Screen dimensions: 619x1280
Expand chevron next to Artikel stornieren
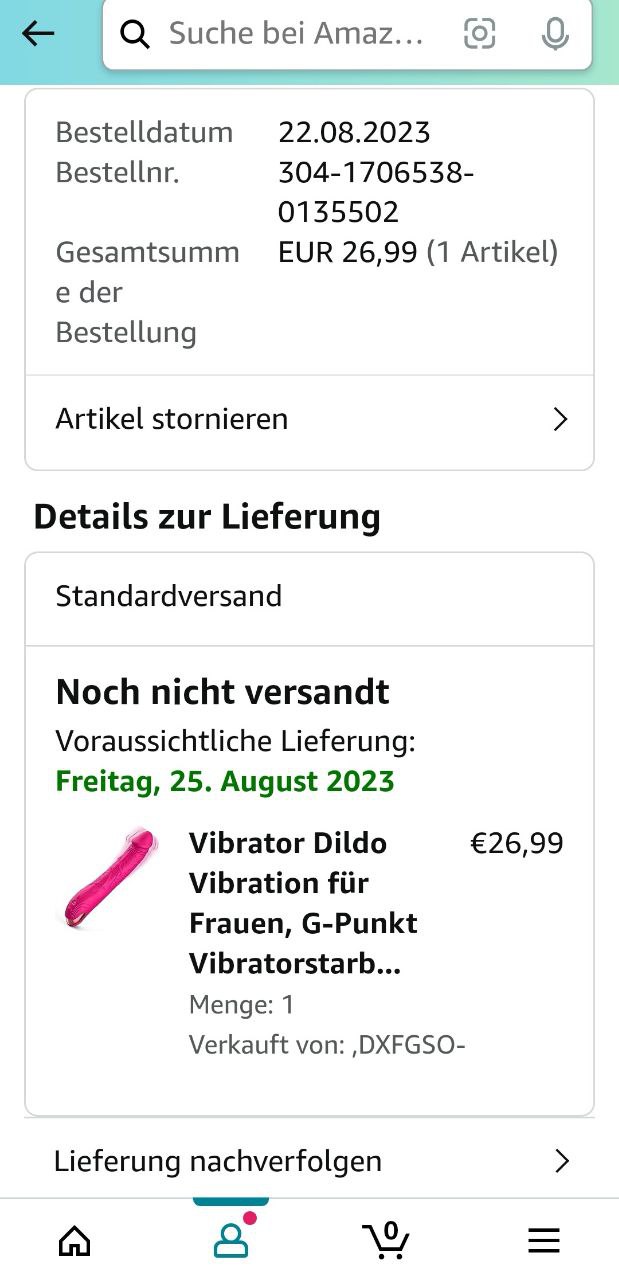pyautogui.click(x=560, y=419)
